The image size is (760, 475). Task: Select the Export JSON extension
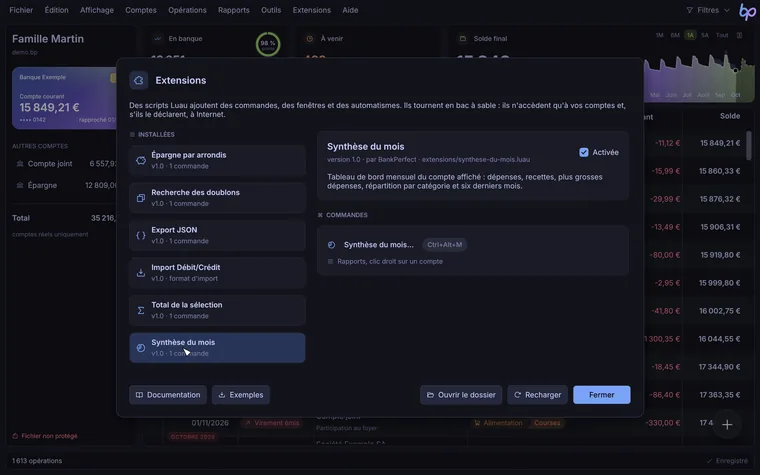(217, 235)
